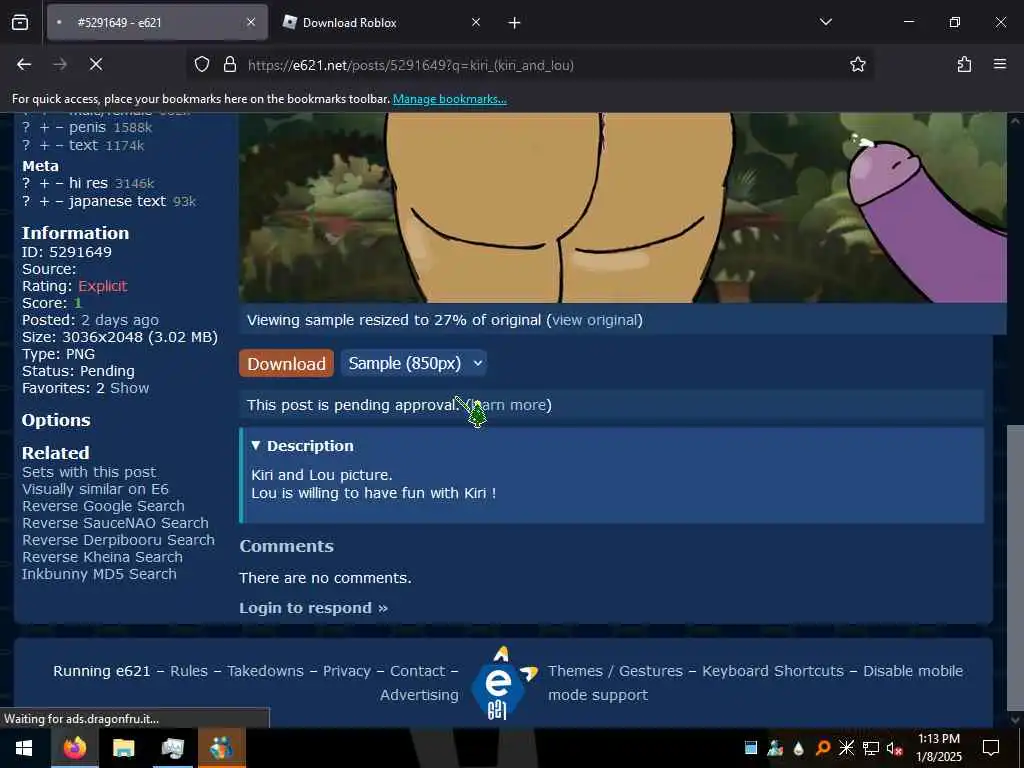Switch to the Download Roblox tab
The height and width of the screenshot is (768, 1024).
click(x=349, y=23)
